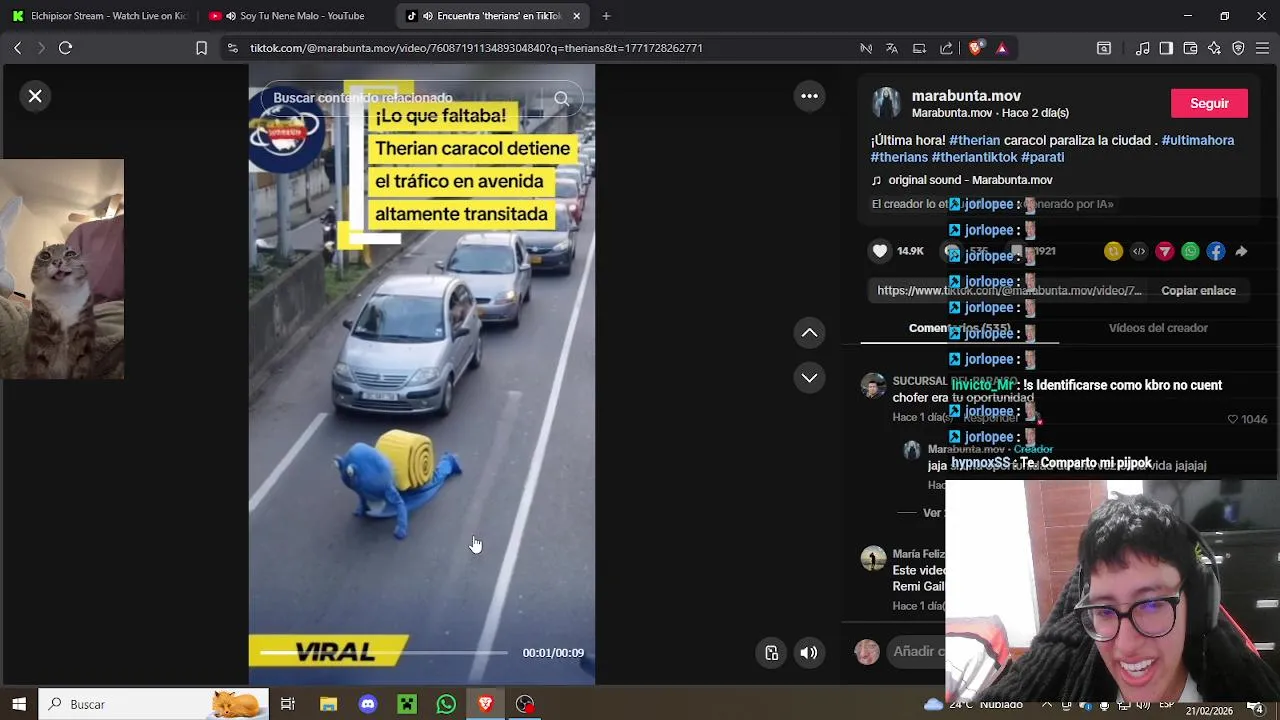Open Discord from the taskbar
The width and height of the screenshot is (1280, 720).
pos(367,704)
